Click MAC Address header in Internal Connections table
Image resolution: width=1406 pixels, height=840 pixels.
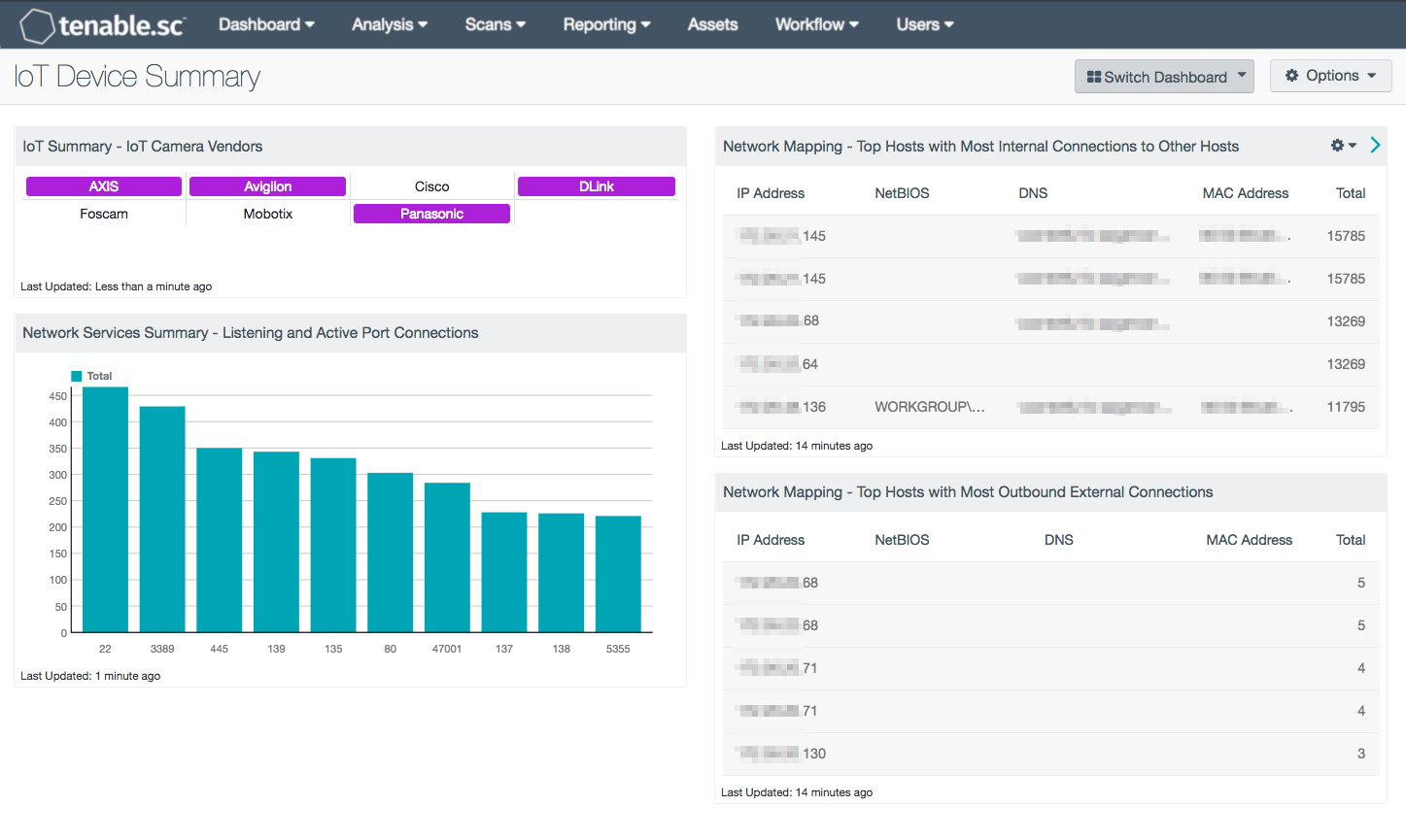point(1246,193)
